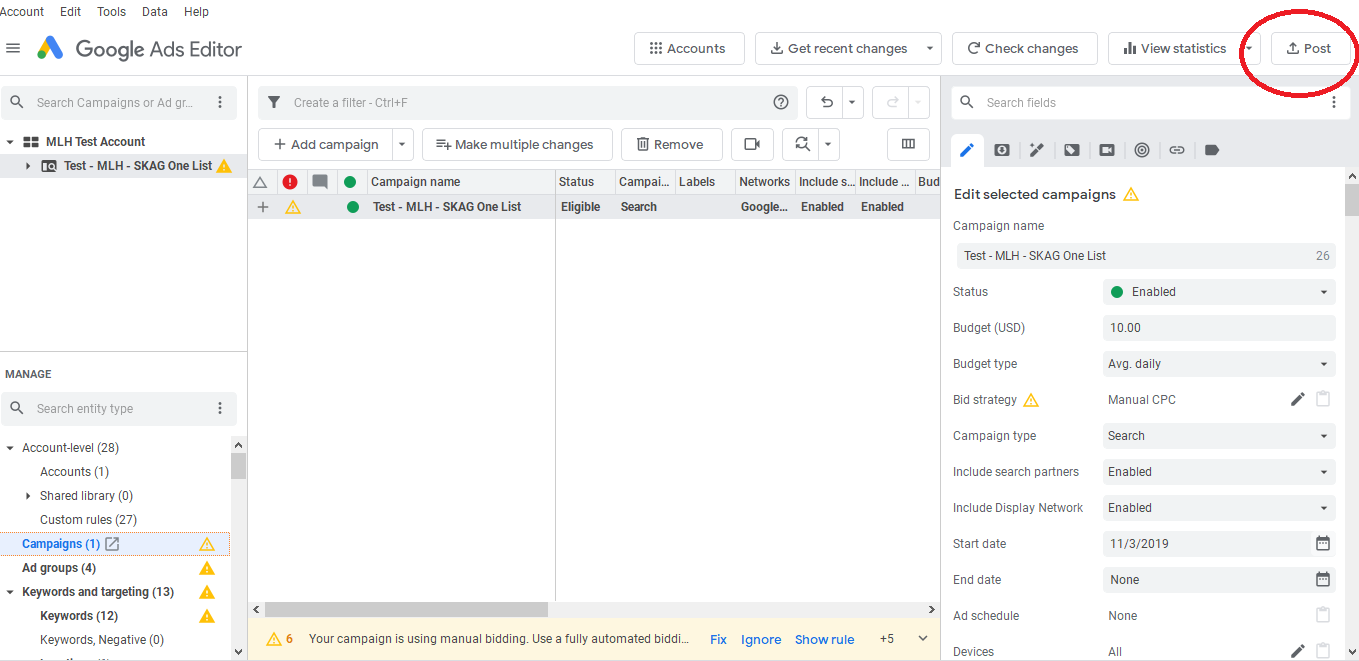Open the Add campaign dropdown arrow
This screenshot has height=661, width=1359.
[x=402, y=144]
